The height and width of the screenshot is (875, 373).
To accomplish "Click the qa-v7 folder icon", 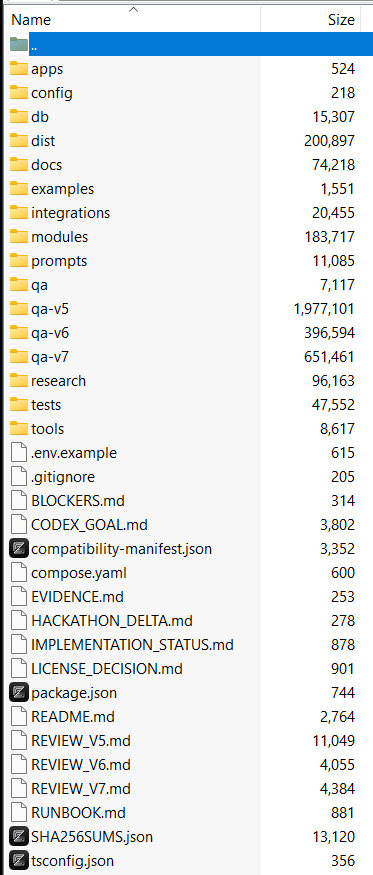I will [19, 357].
